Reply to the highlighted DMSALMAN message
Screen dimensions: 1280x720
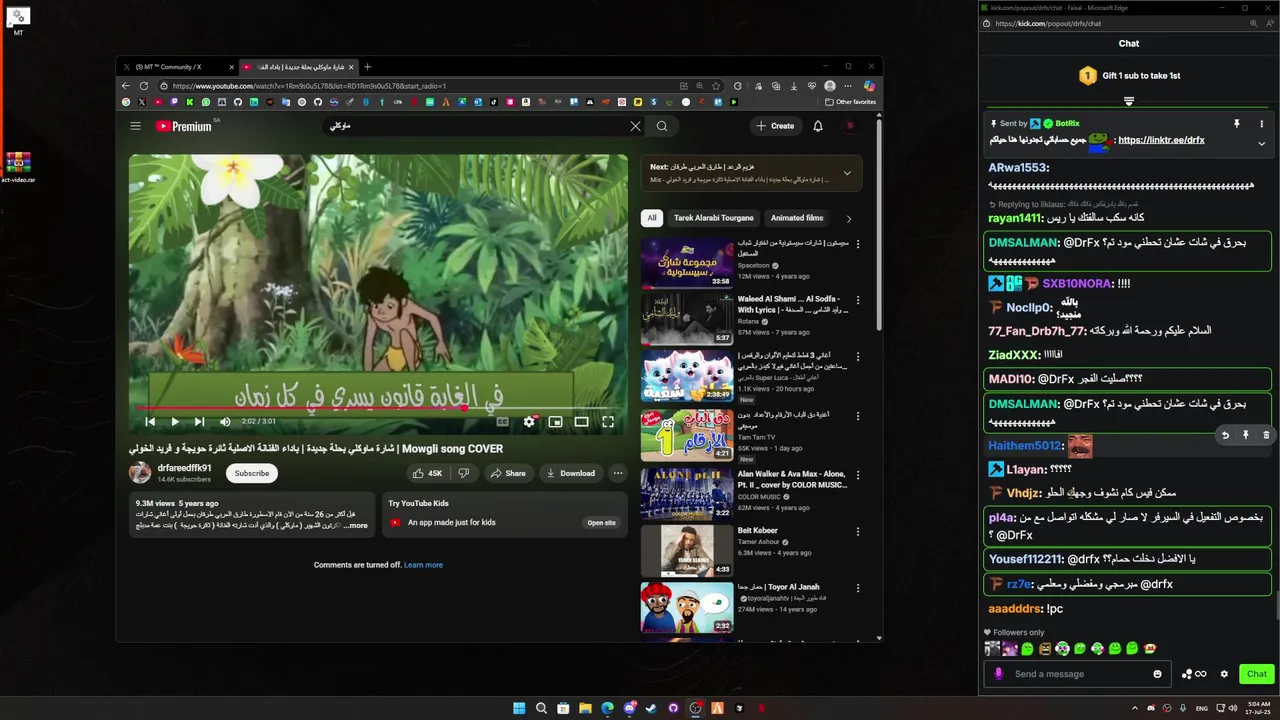click(1225, 435)
